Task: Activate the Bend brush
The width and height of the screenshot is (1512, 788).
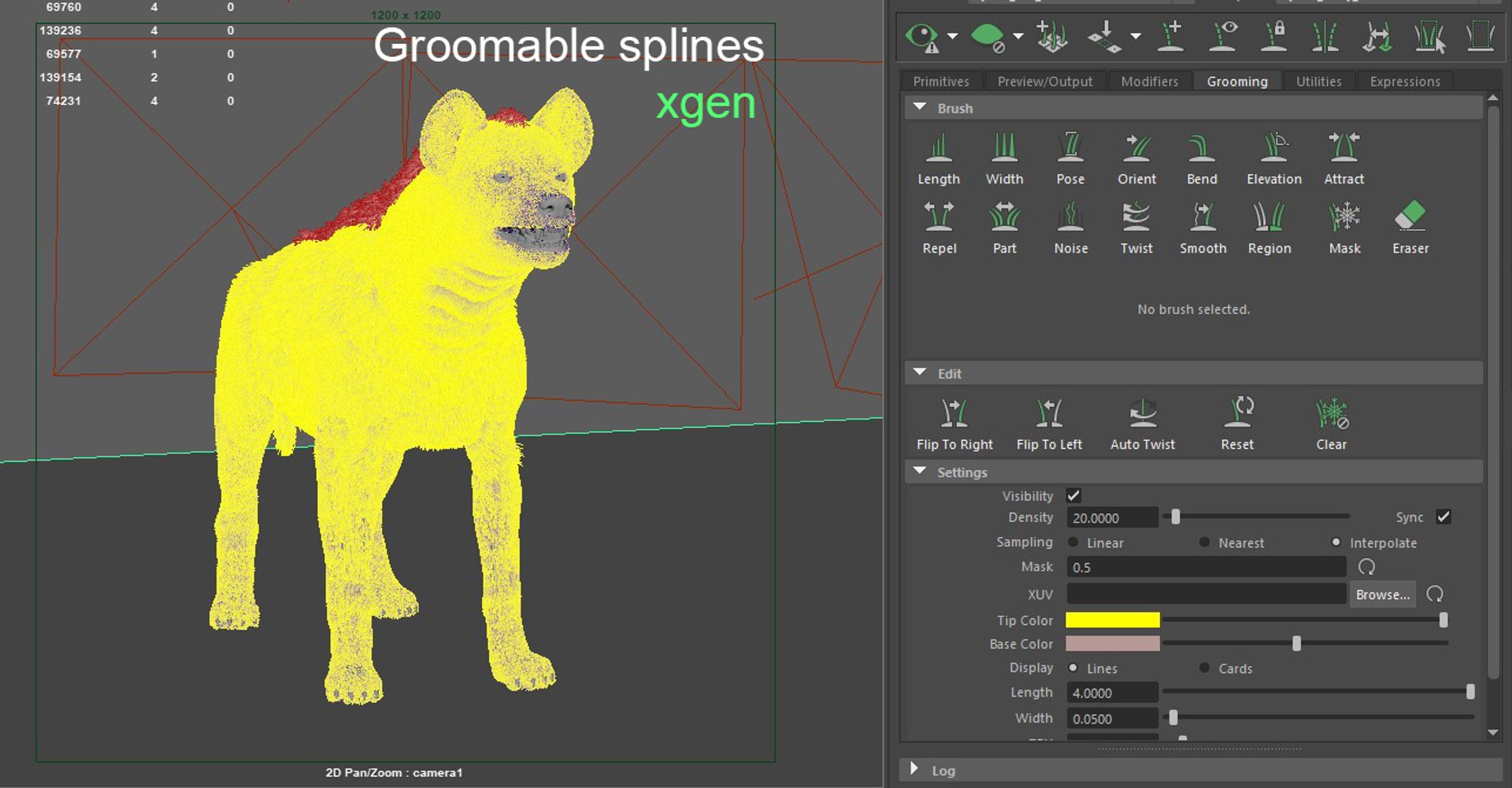Action: [x=1202, y=159]
